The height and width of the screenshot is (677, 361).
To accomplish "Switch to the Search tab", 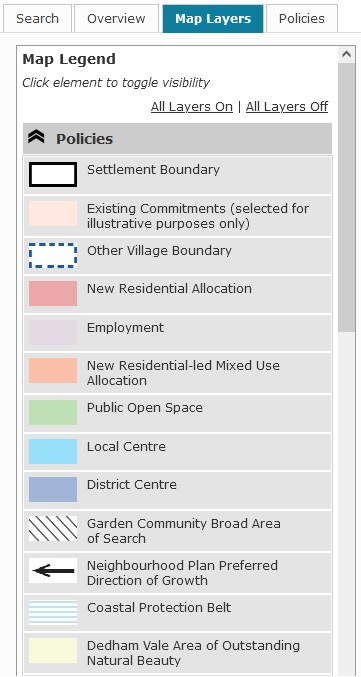I will point(37,19).
